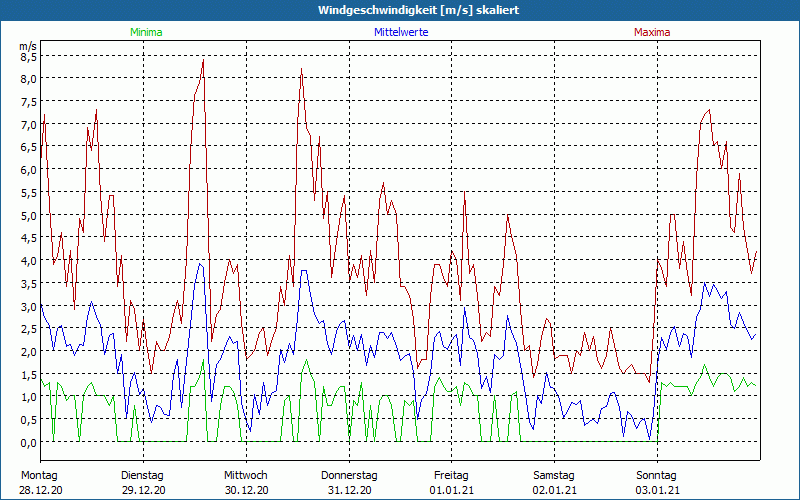Click the '5,5' y-axis value
800x500 pixels.
pos(29,192)
